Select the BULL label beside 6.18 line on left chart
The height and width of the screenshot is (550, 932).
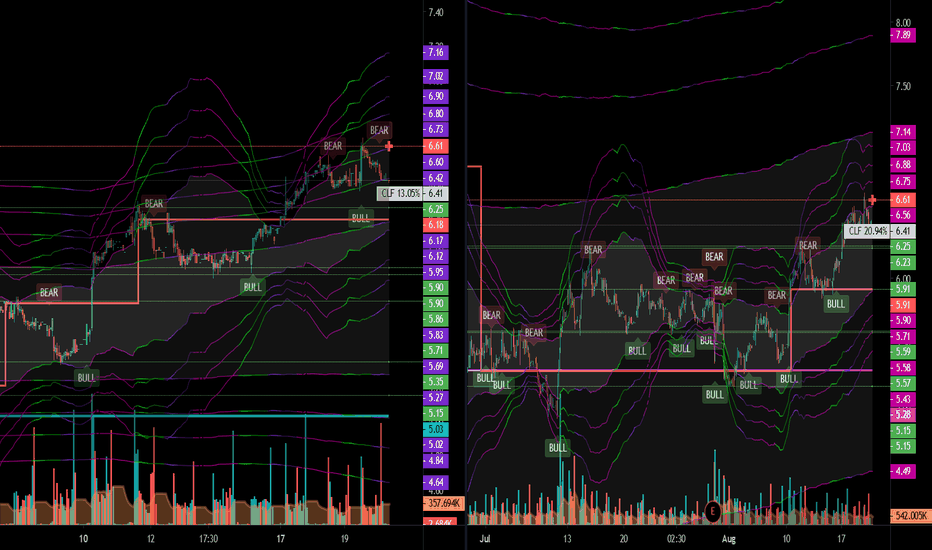(360, 218)
